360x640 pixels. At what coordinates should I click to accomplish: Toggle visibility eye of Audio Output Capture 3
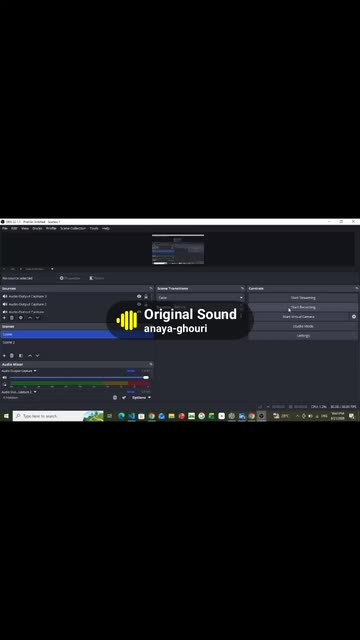pyautogui.click(x=139, y=296)
